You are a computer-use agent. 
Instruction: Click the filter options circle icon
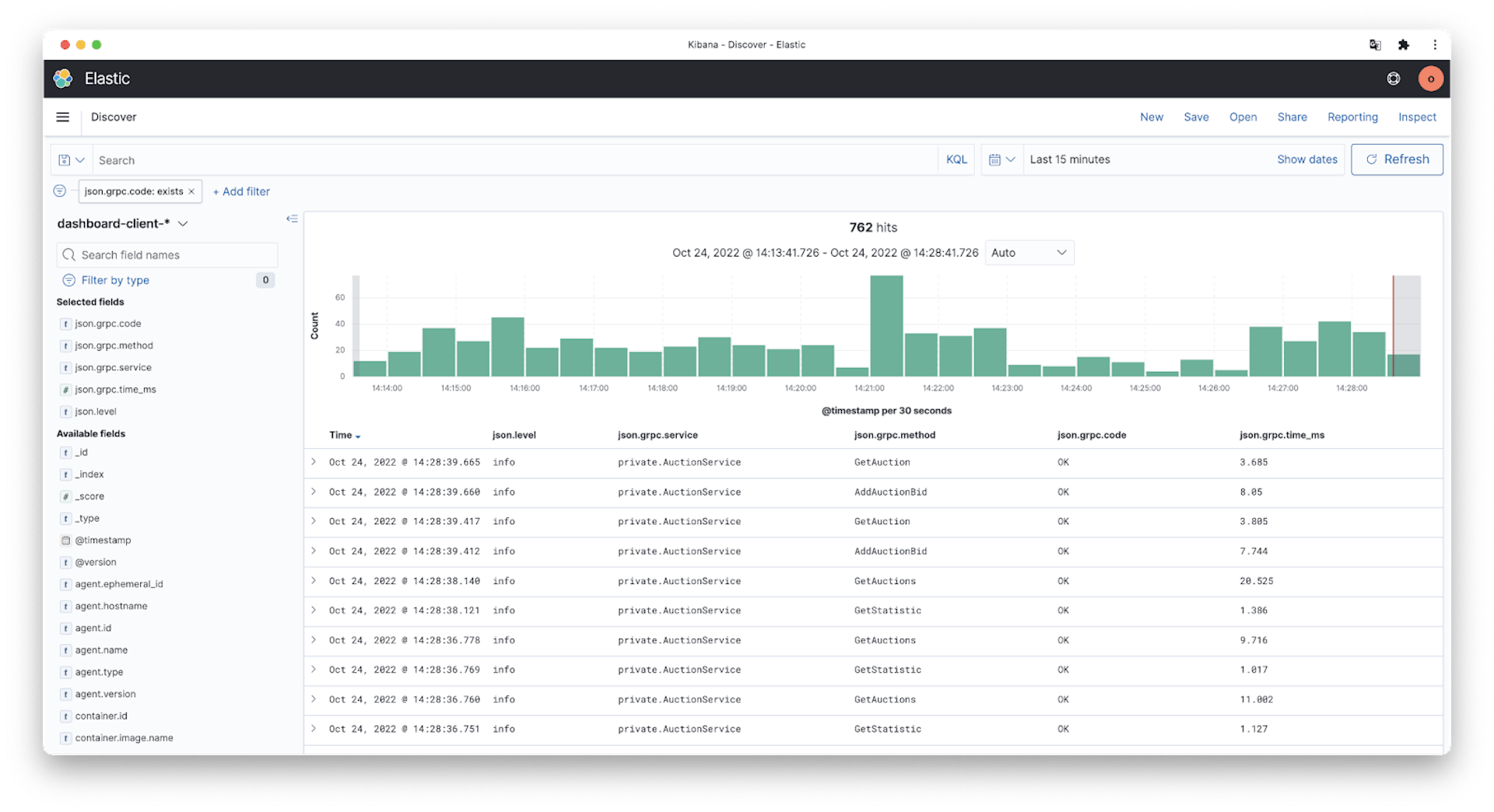click(x=60, y=191)
